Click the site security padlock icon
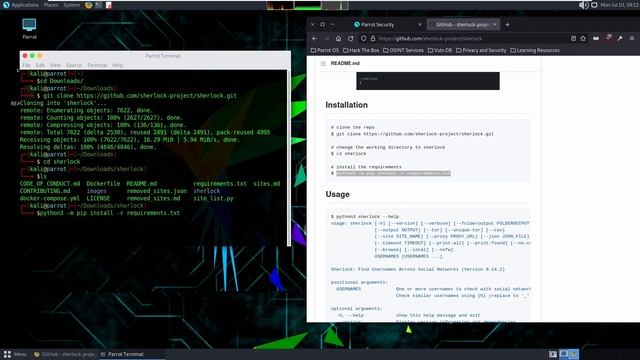This screenshot has width=640, height=360. click(x=373, y=38)
